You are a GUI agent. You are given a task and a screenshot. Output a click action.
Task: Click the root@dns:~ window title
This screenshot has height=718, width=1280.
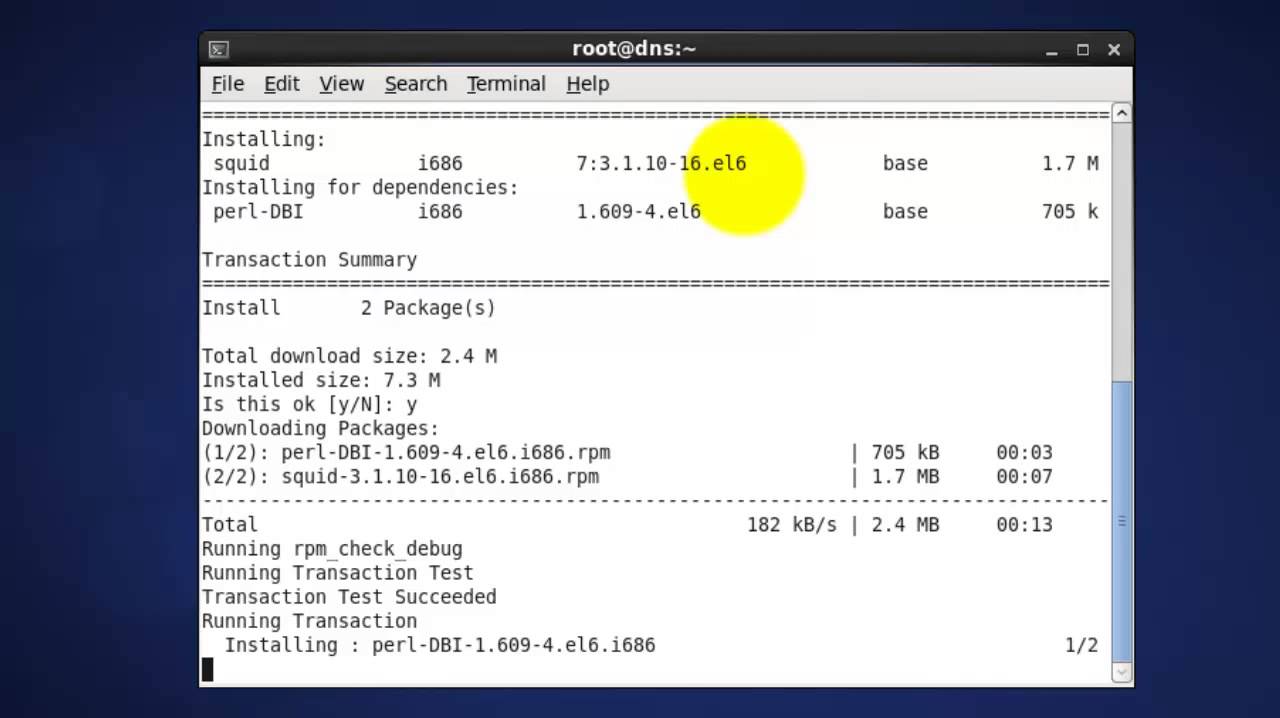tap(634, 48)
